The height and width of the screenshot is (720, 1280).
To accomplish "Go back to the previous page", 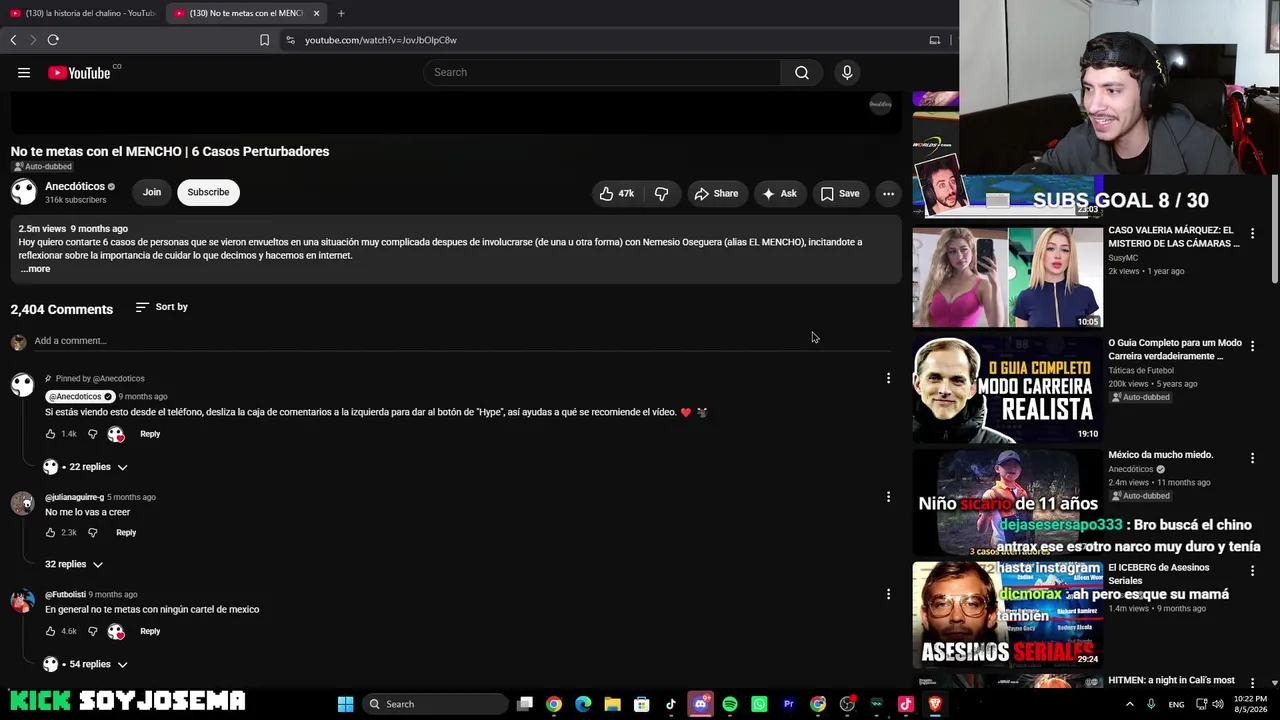I will (13, 40).
